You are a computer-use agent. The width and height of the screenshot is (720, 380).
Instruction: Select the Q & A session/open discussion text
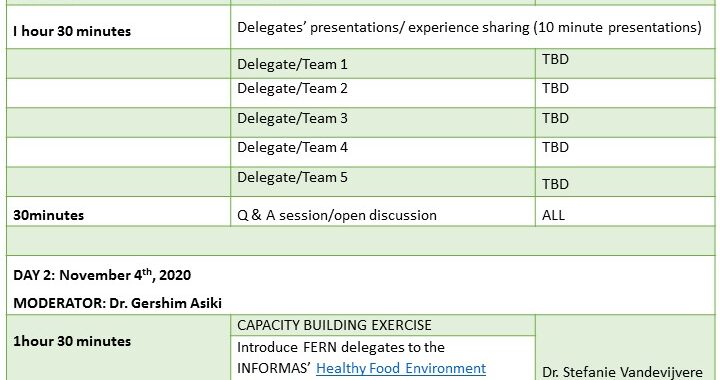click(337, 215)
